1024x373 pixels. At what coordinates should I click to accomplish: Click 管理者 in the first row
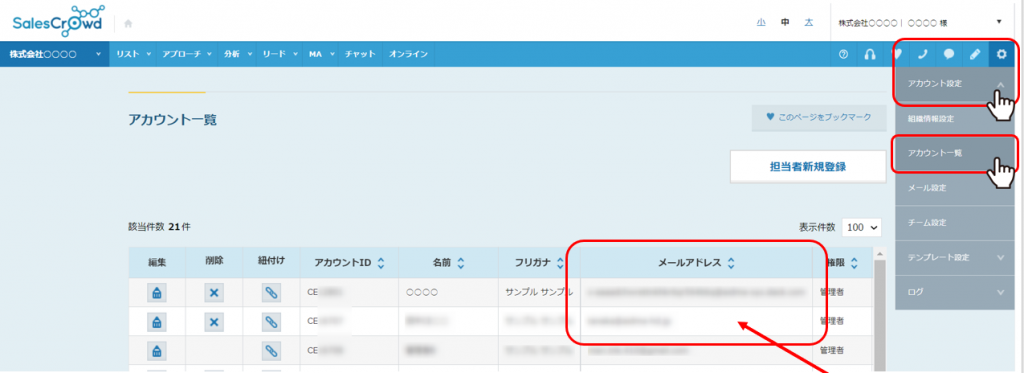831,293
